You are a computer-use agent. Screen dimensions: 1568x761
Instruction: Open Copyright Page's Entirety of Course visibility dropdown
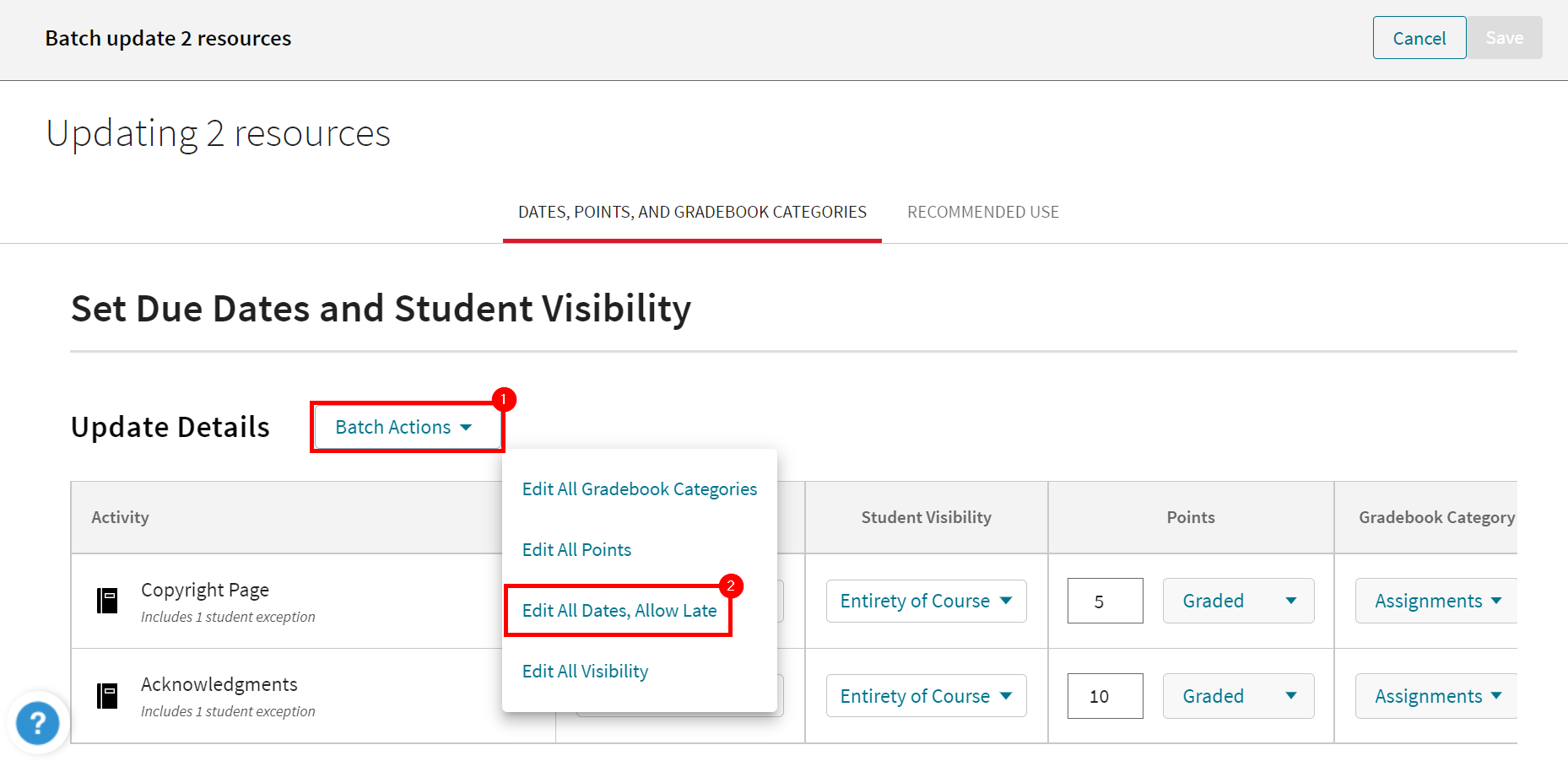925,601
